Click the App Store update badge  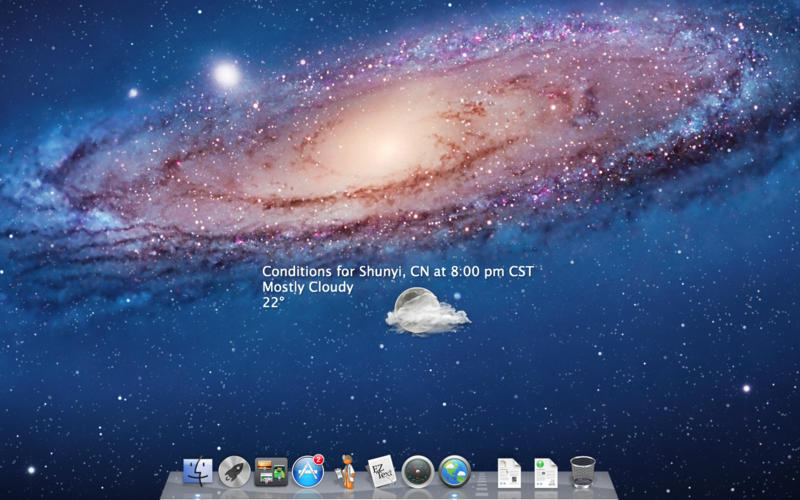click(319, 459)
